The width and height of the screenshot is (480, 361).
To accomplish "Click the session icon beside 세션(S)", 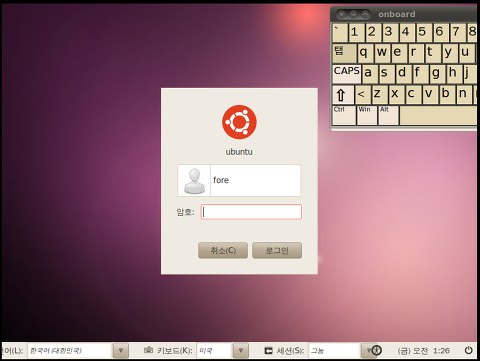I will point(269,350).
